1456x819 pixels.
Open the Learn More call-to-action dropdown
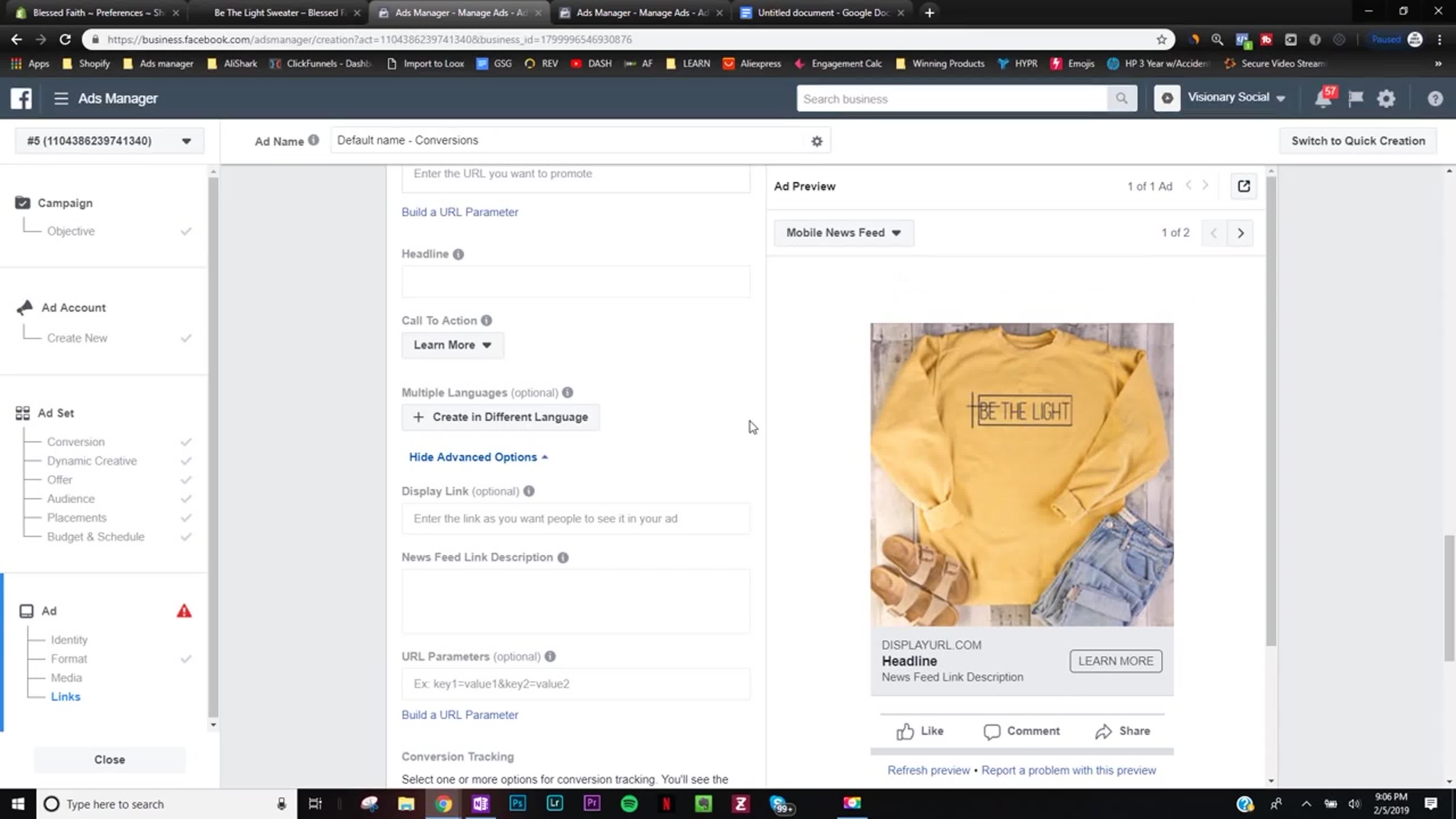(x=452, y=345)
